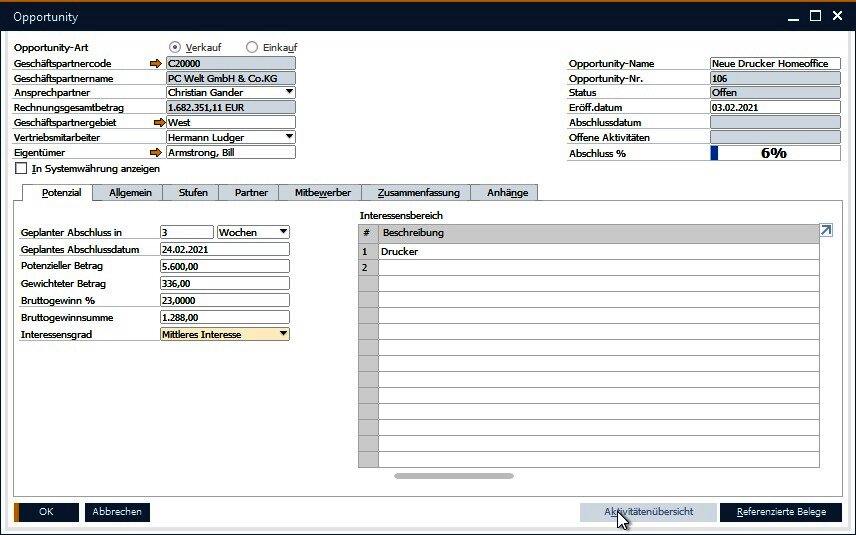
Task: Click link arrow beside Eigentümer field
Action: [x=155, y=153]
